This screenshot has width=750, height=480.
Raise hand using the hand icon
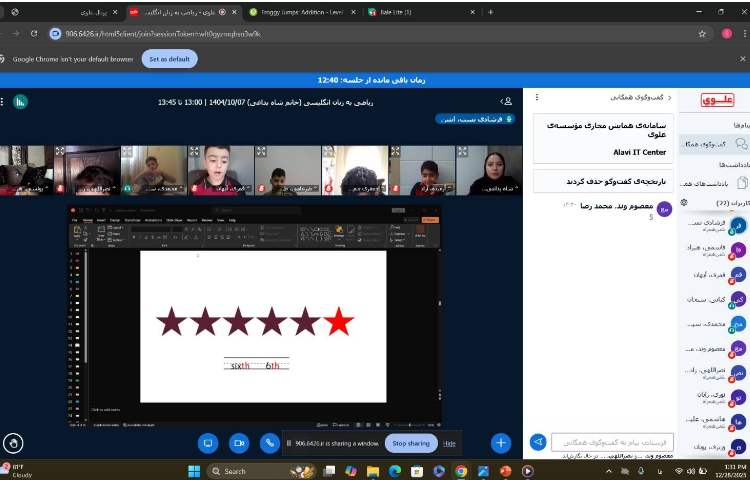point(13,443)
